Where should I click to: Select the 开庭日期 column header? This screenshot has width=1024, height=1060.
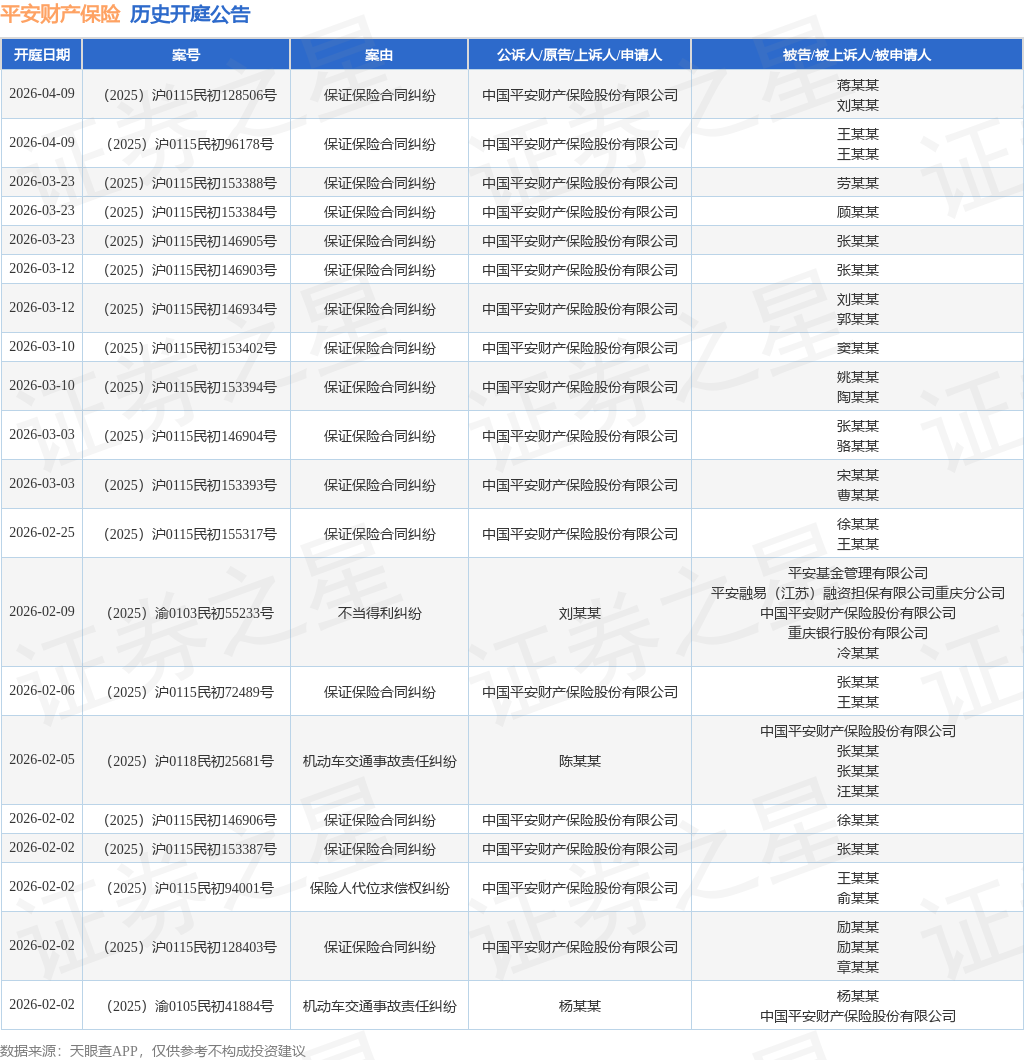pyautogui.click(x=42, y=55)
